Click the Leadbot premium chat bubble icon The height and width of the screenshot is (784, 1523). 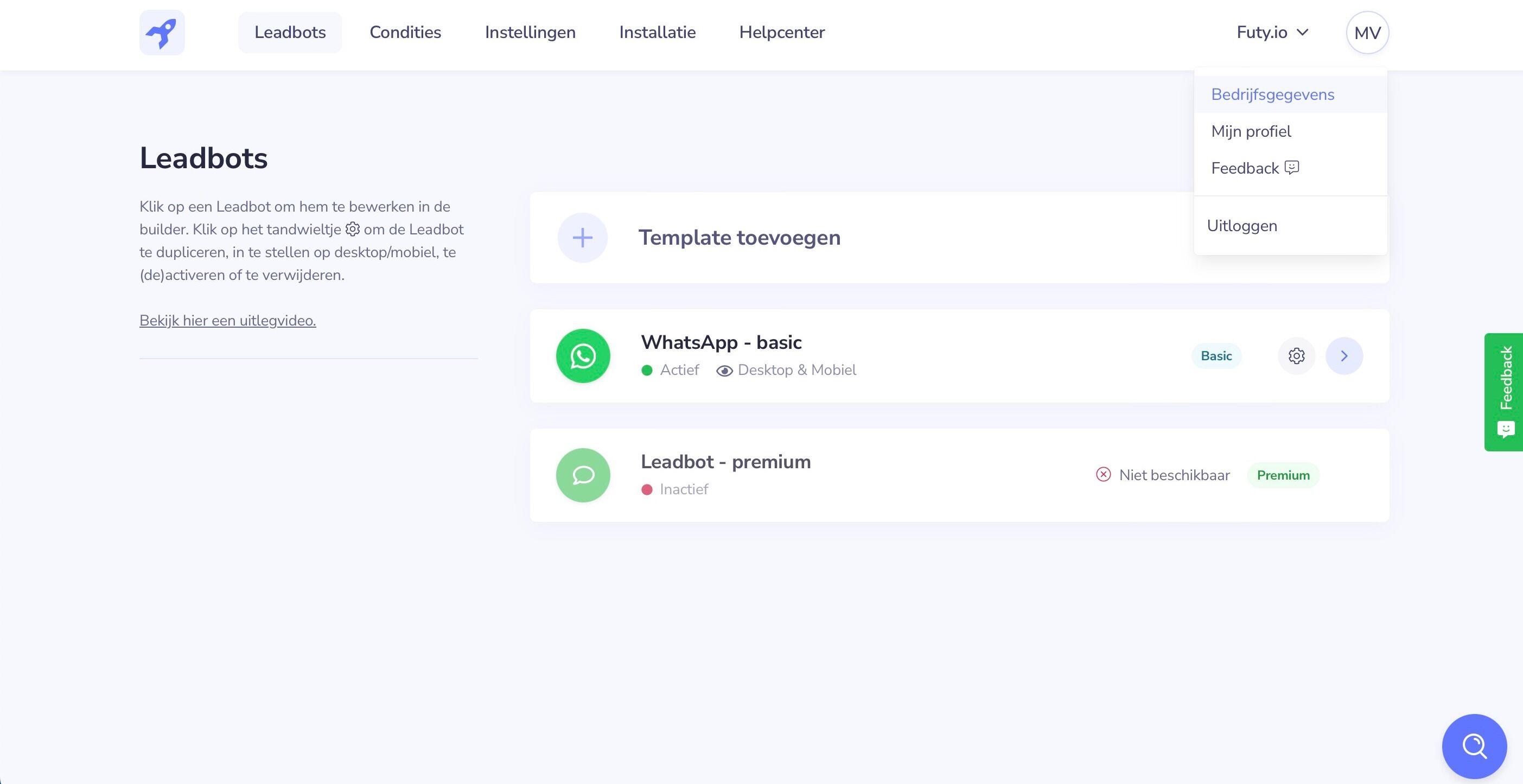(x=582, y=475)
